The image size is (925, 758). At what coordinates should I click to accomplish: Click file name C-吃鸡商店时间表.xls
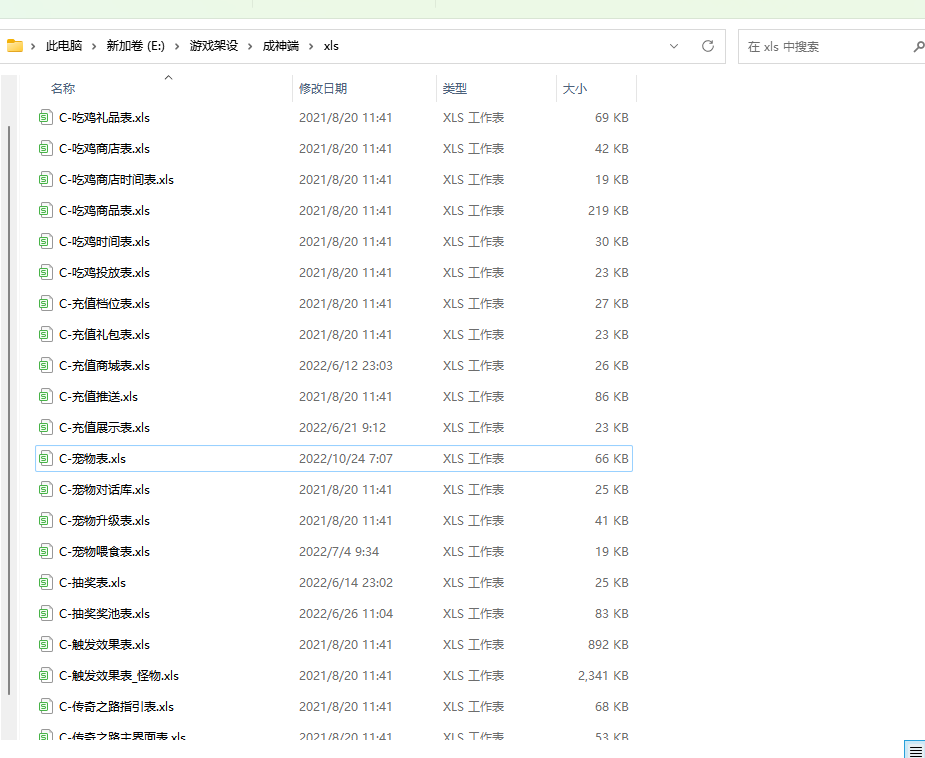pyautogui.click(x=116, y=179)
